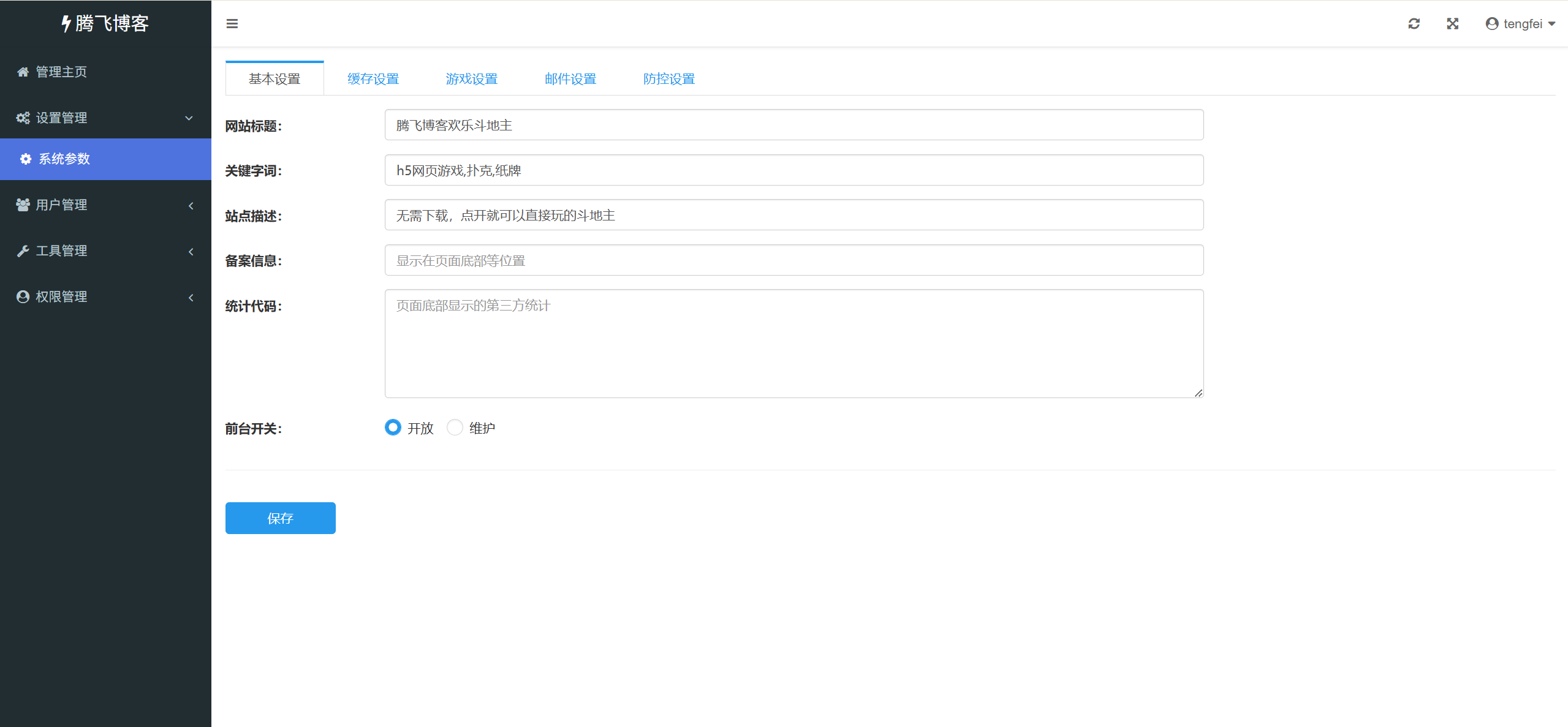Toggle the sidebar with the hamburger icon
The image size is (1568, 727).
232,23
